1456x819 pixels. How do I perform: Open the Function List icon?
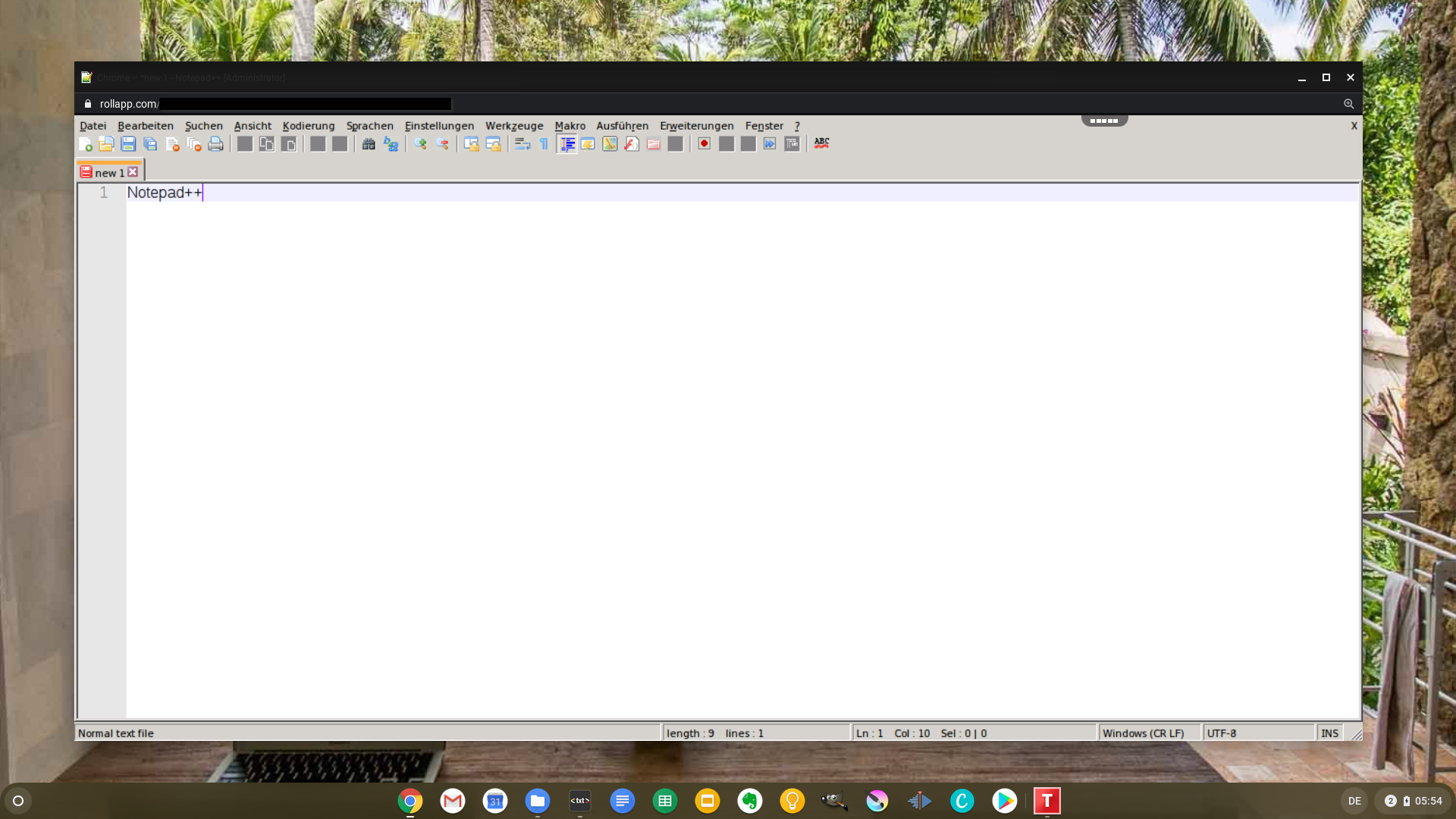point(632,144)
